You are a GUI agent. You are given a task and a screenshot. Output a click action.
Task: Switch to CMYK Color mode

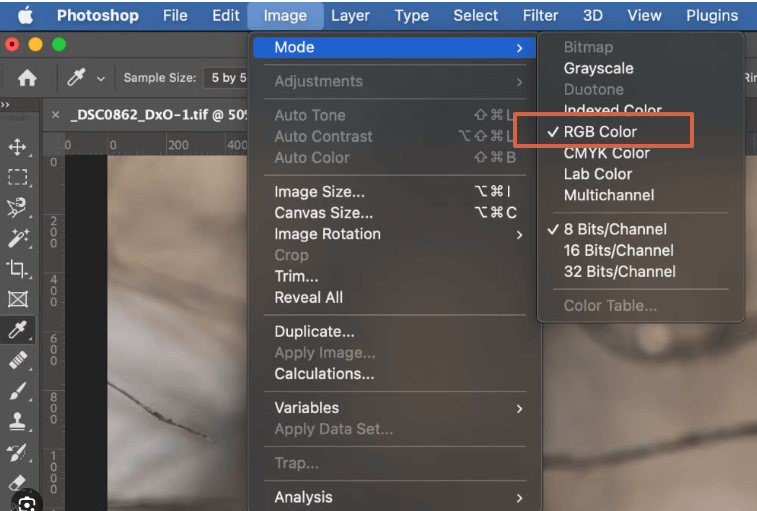coord(607,153)
